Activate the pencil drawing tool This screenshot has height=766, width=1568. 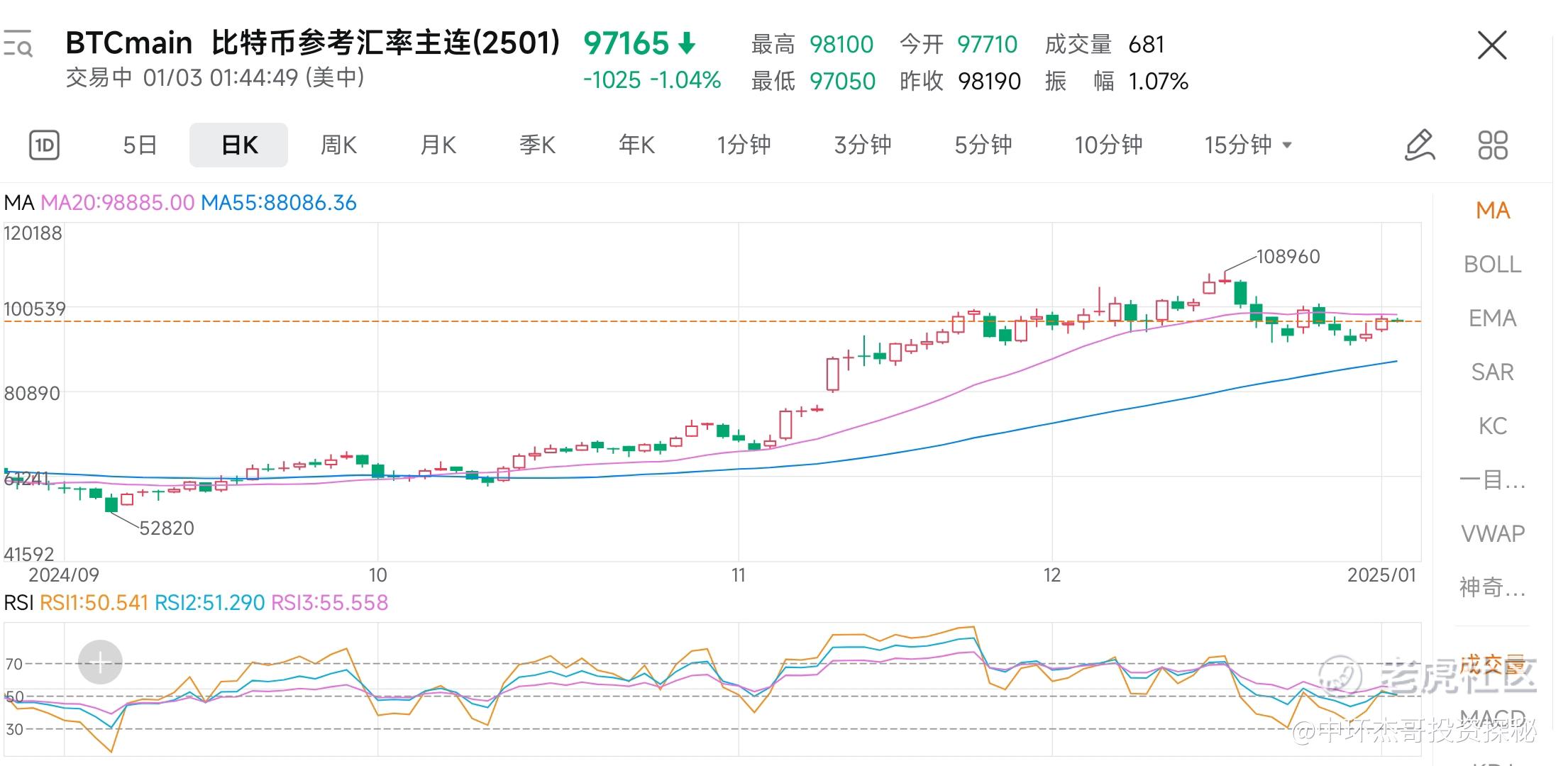pos(1420,145)
